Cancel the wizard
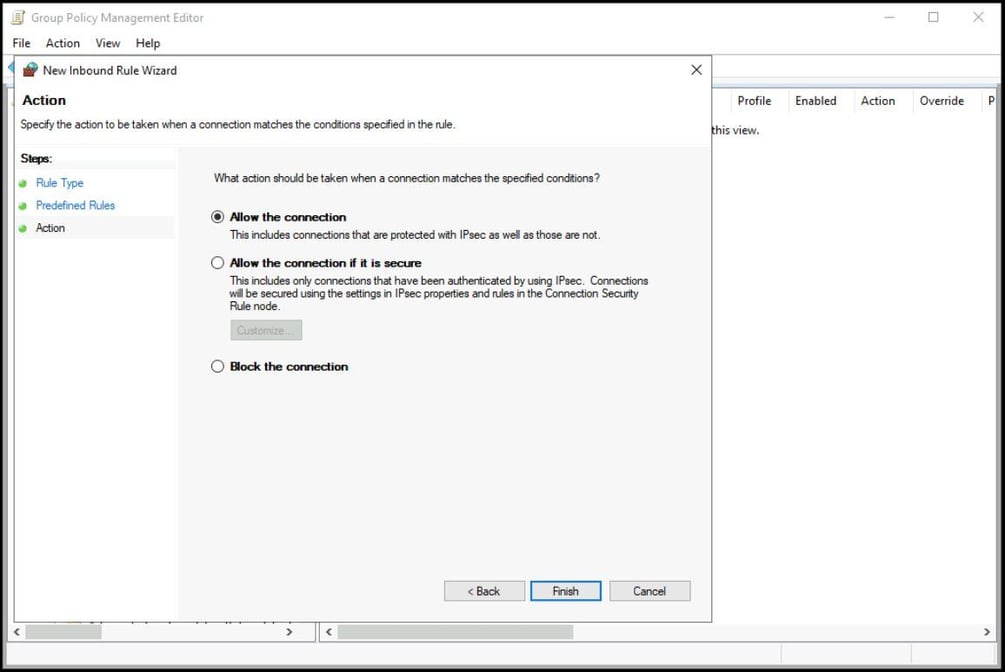 [x=649, y=591]
